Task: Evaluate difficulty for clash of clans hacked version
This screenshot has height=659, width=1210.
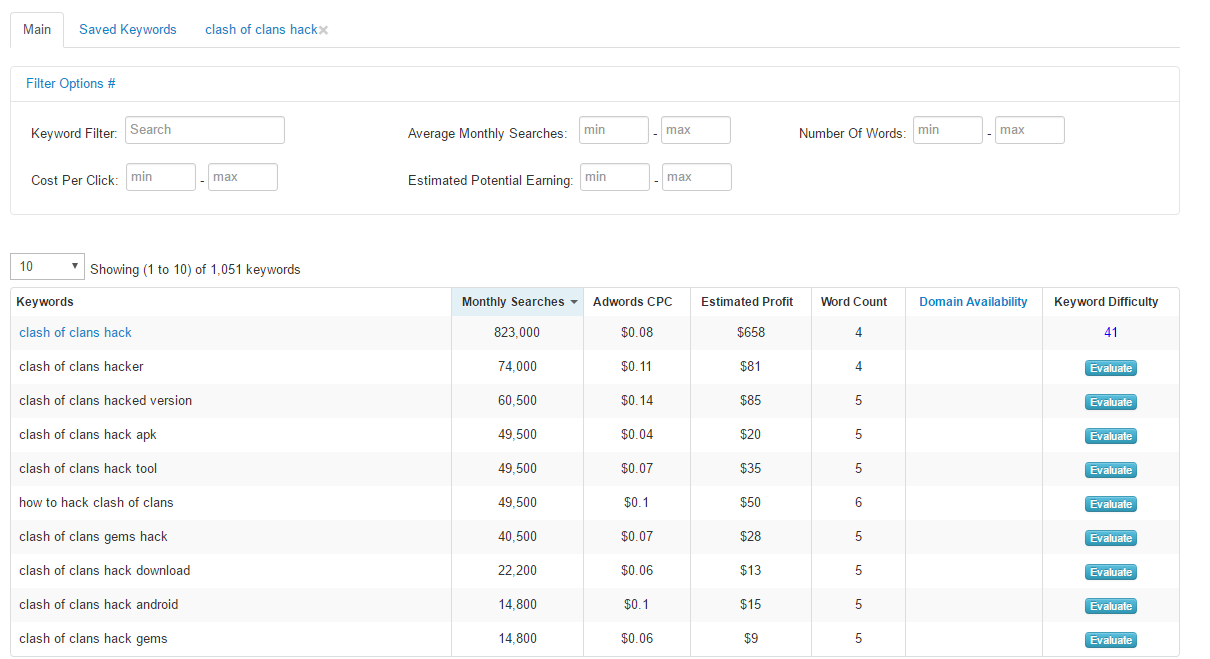Action: click(x=1111, y=402)
